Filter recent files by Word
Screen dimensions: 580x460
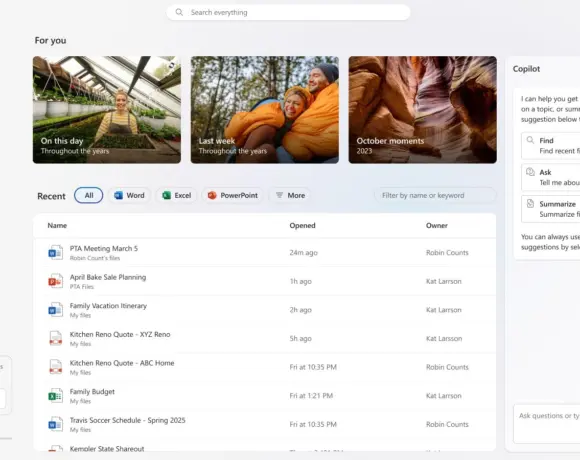(129, 195)
